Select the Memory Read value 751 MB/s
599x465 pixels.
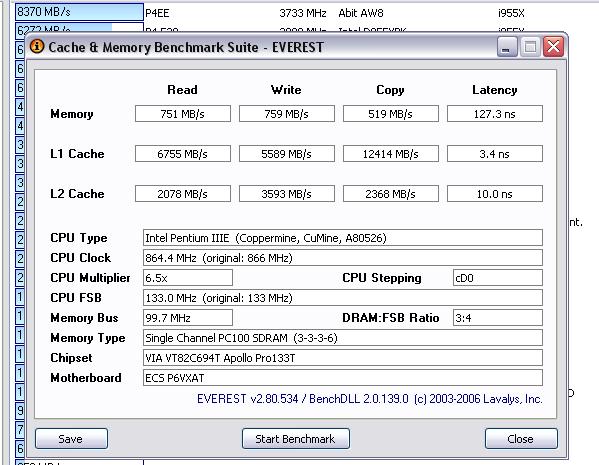pos(183,114)
